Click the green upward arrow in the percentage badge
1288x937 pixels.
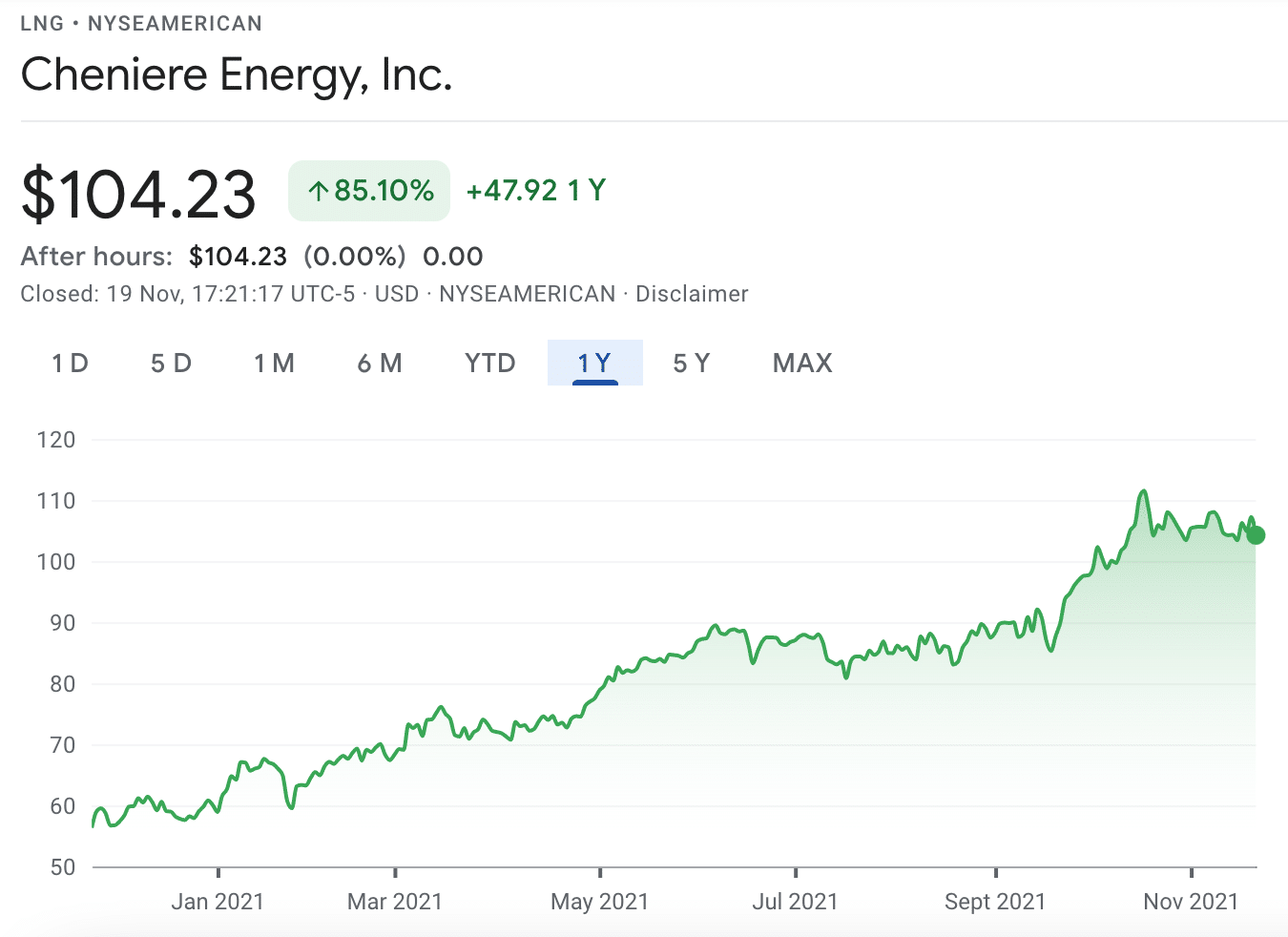click(318, 190)
